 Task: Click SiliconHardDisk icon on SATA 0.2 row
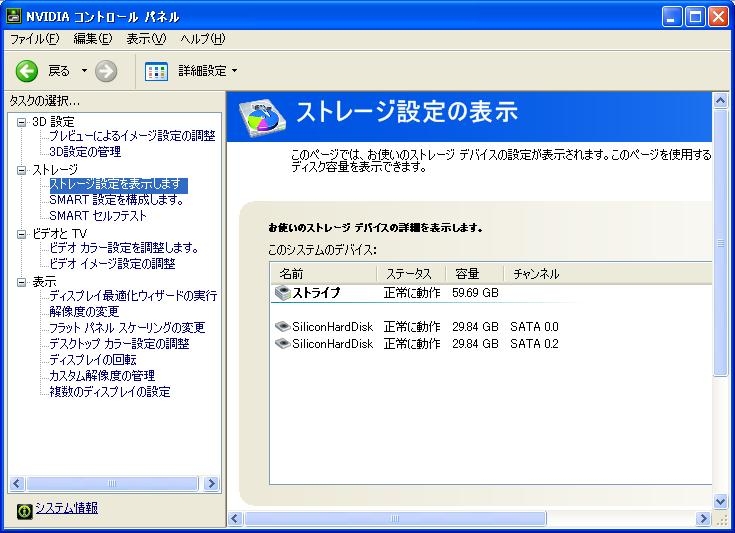click(x=282, y=344)
